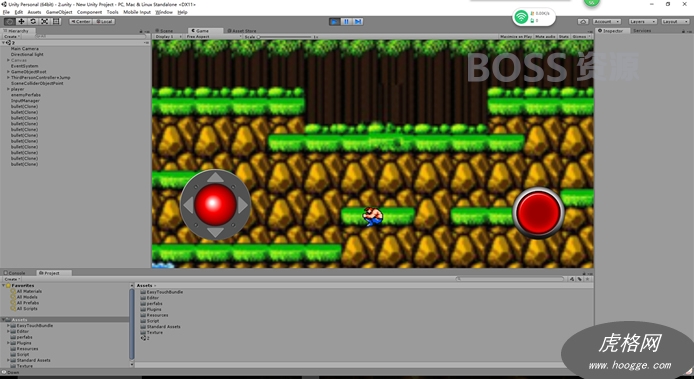Open the Gizmos dropdown
The height and width of the screenshot is (379, 694).
tap(581, 36)
